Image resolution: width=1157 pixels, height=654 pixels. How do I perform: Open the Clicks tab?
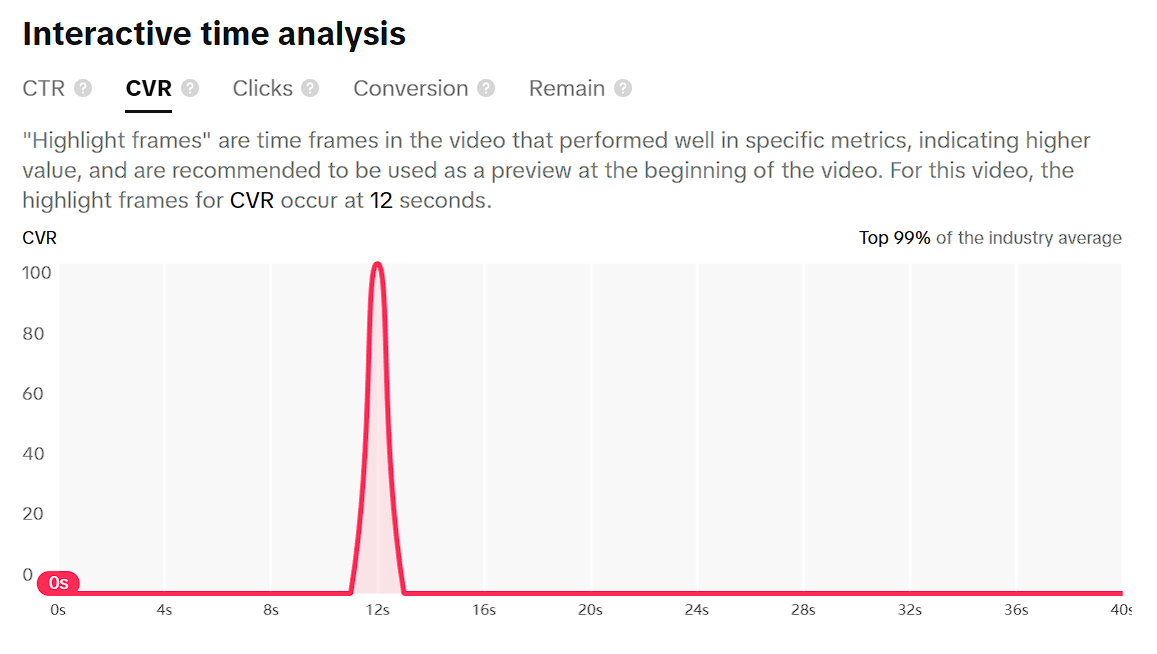262,88
